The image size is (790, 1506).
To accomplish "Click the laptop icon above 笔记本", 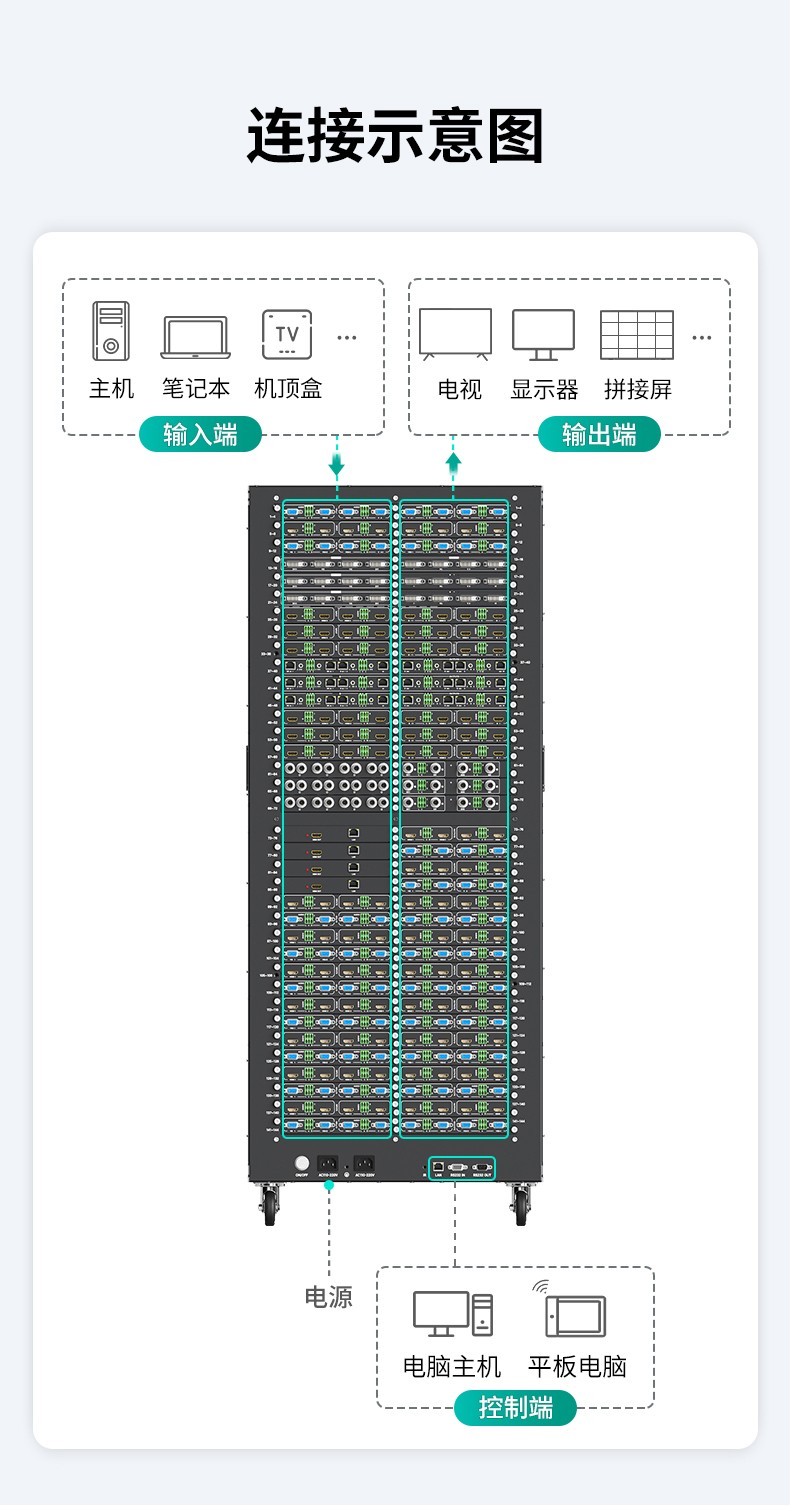I will click(x=196, y=338).
